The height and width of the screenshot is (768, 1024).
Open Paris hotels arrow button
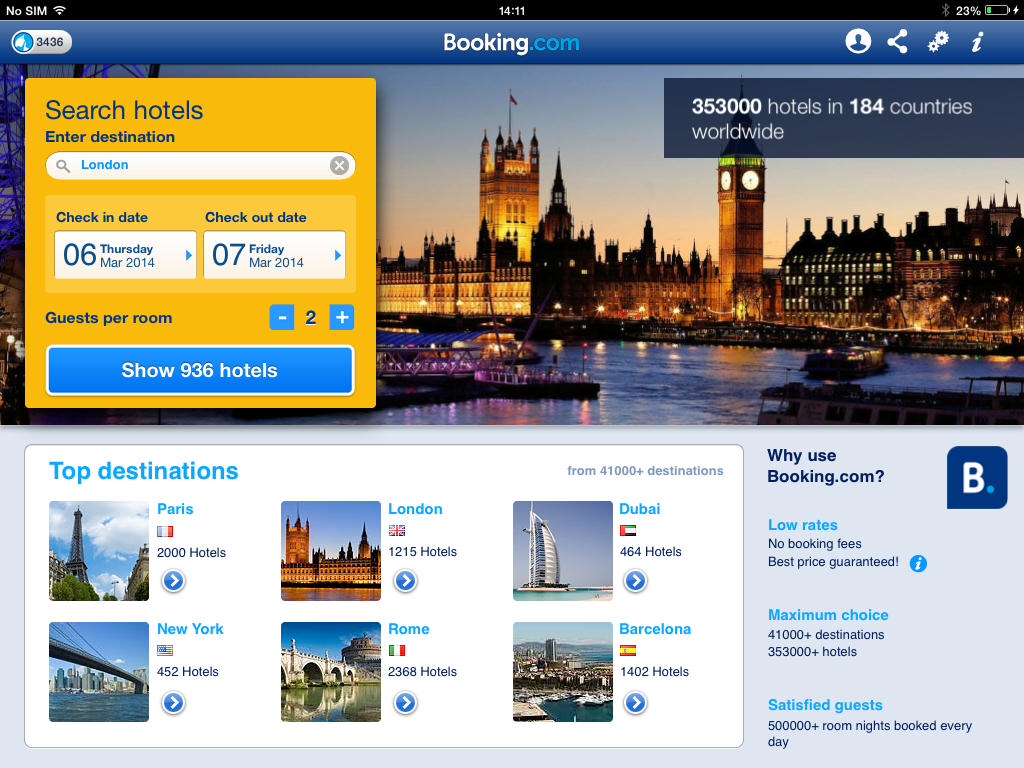[174, 580]
